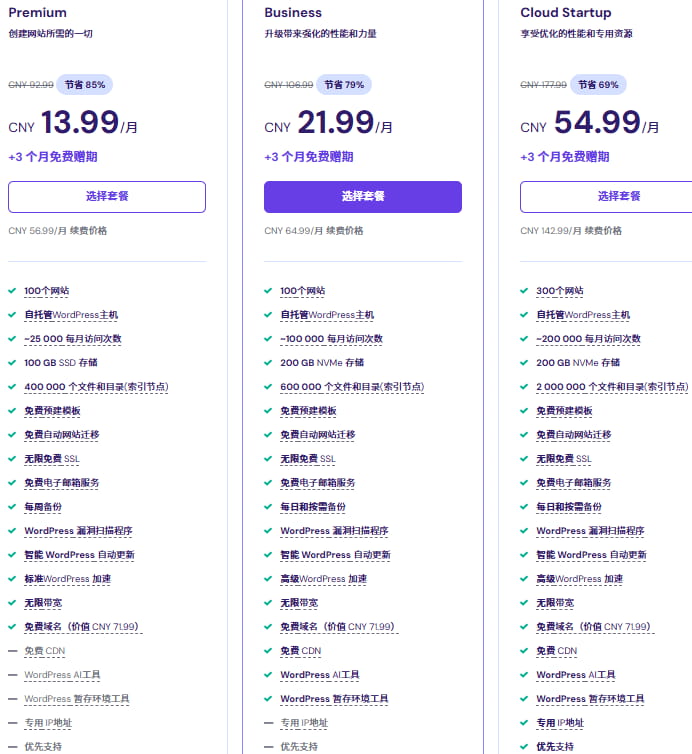
Task: Click the checkmark beside Cloud Startup's 300个网站
Action: (x=524, y=291)
